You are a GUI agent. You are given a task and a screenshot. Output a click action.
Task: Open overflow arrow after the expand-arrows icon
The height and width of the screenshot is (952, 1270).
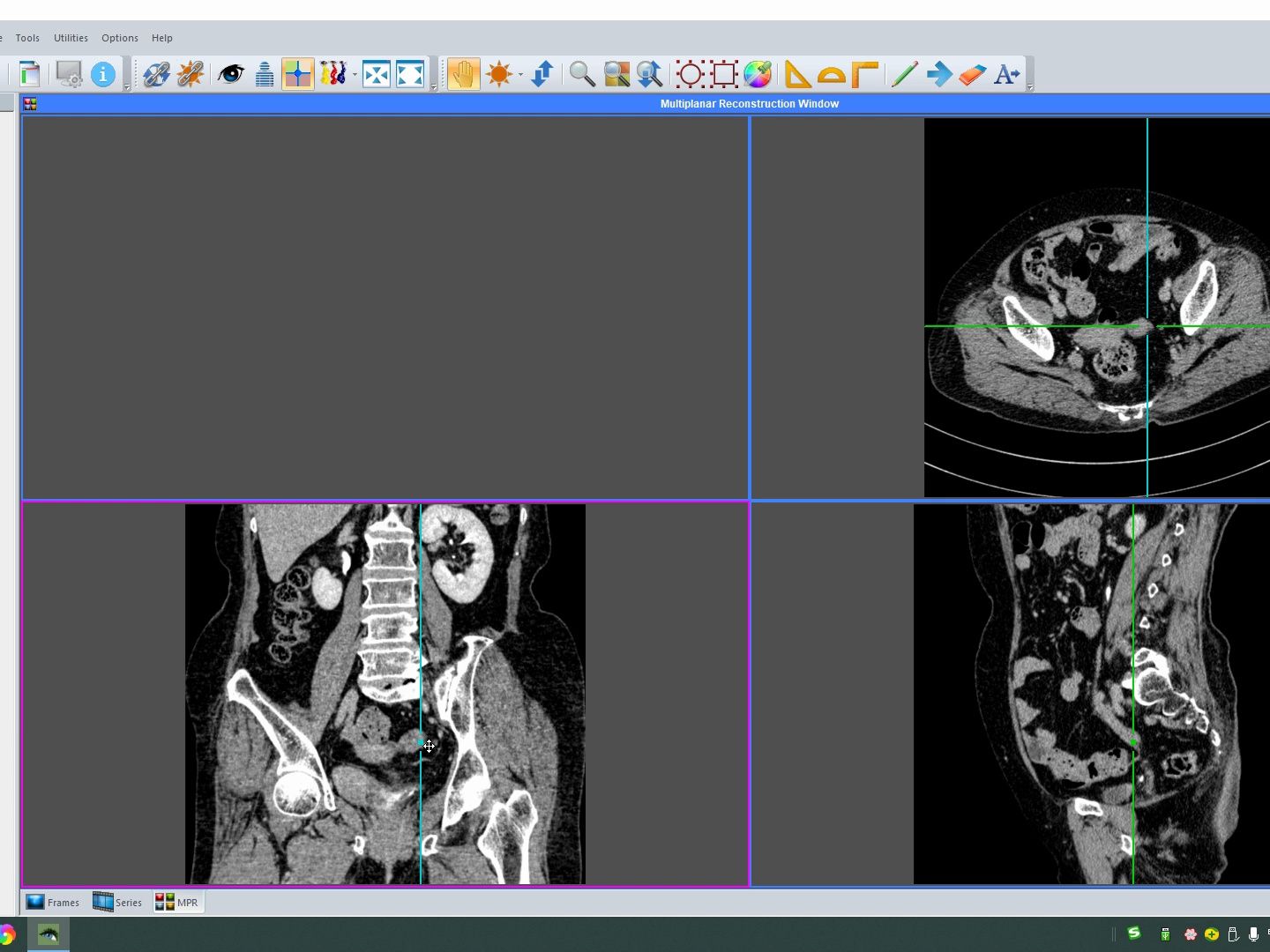tap(434, 86)
